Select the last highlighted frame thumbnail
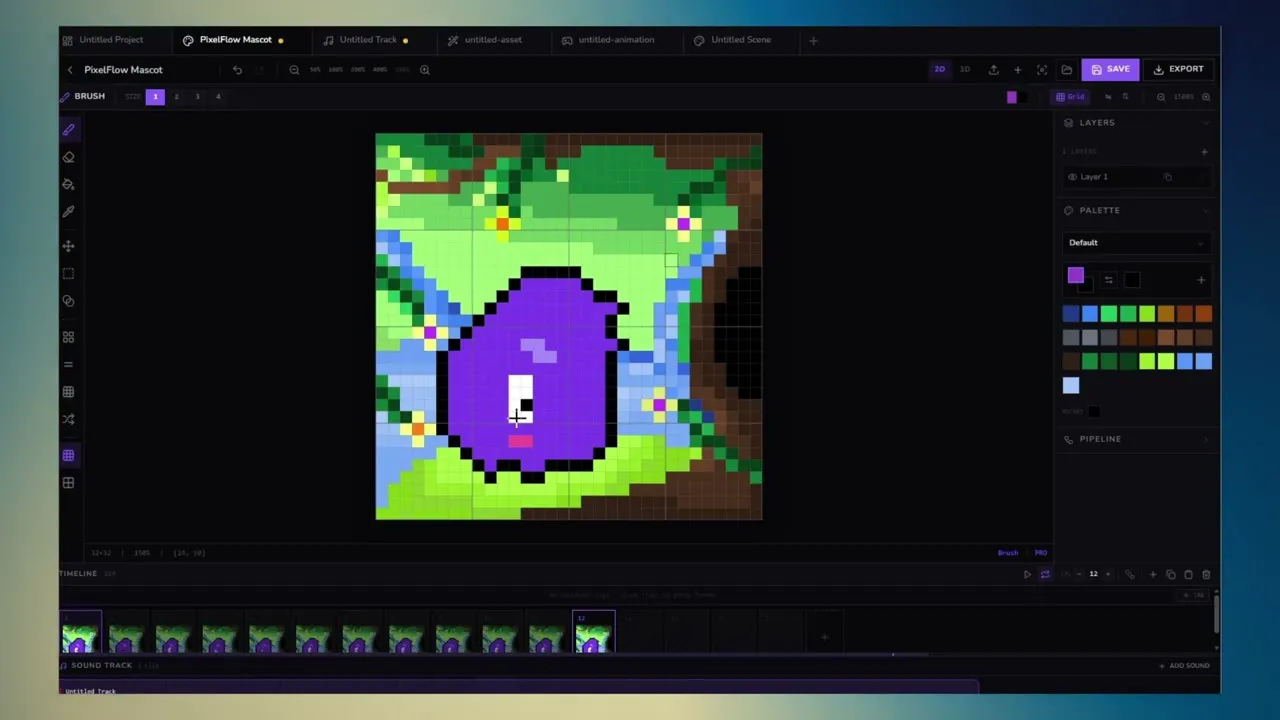The height and width of the screenshot is (720, 1280). pyautogui.click(x=593, y=633)
